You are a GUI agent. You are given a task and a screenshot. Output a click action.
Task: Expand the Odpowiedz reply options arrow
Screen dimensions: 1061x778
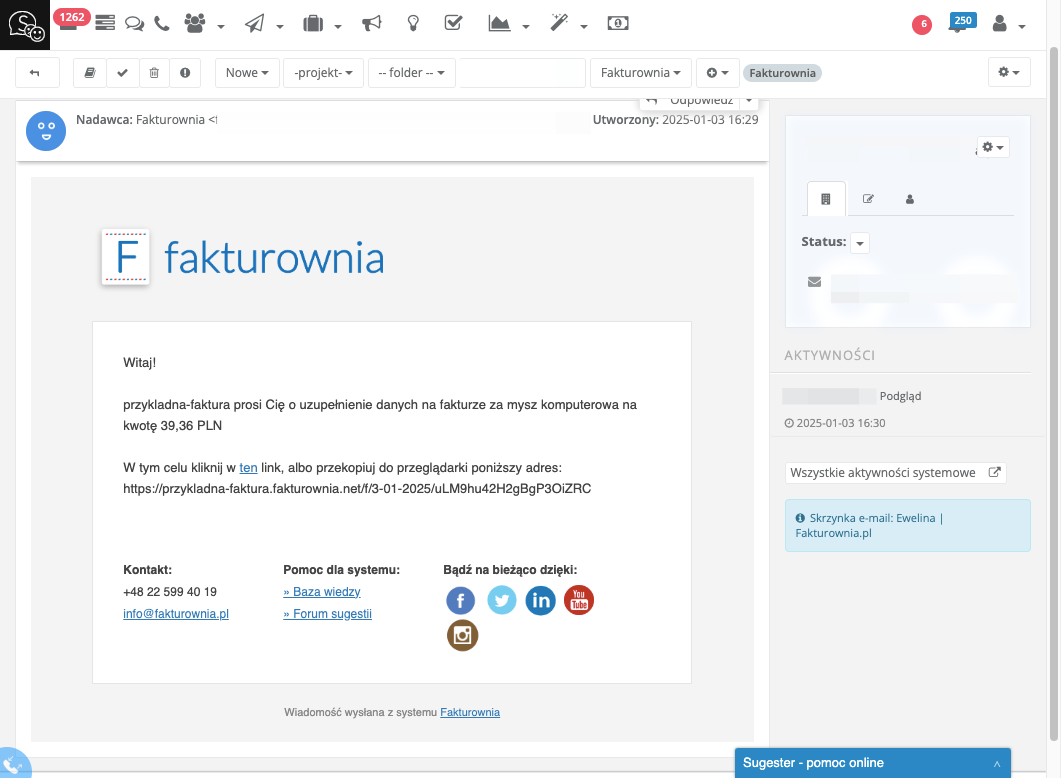click(749, 101)
